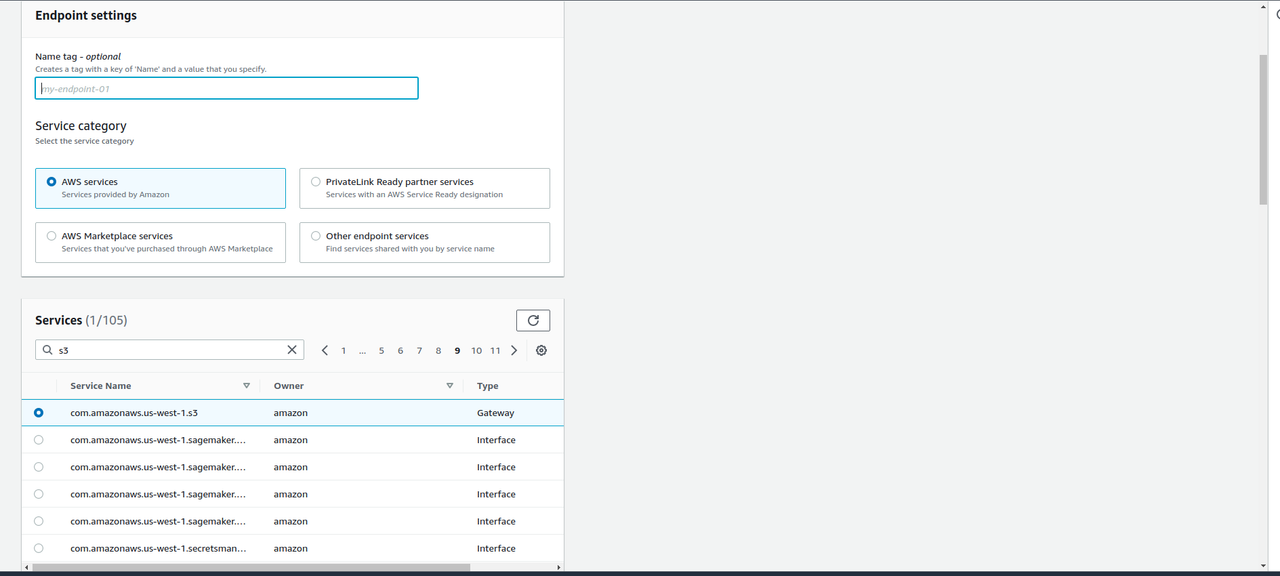Go to next services page

(x=514, y=350)
